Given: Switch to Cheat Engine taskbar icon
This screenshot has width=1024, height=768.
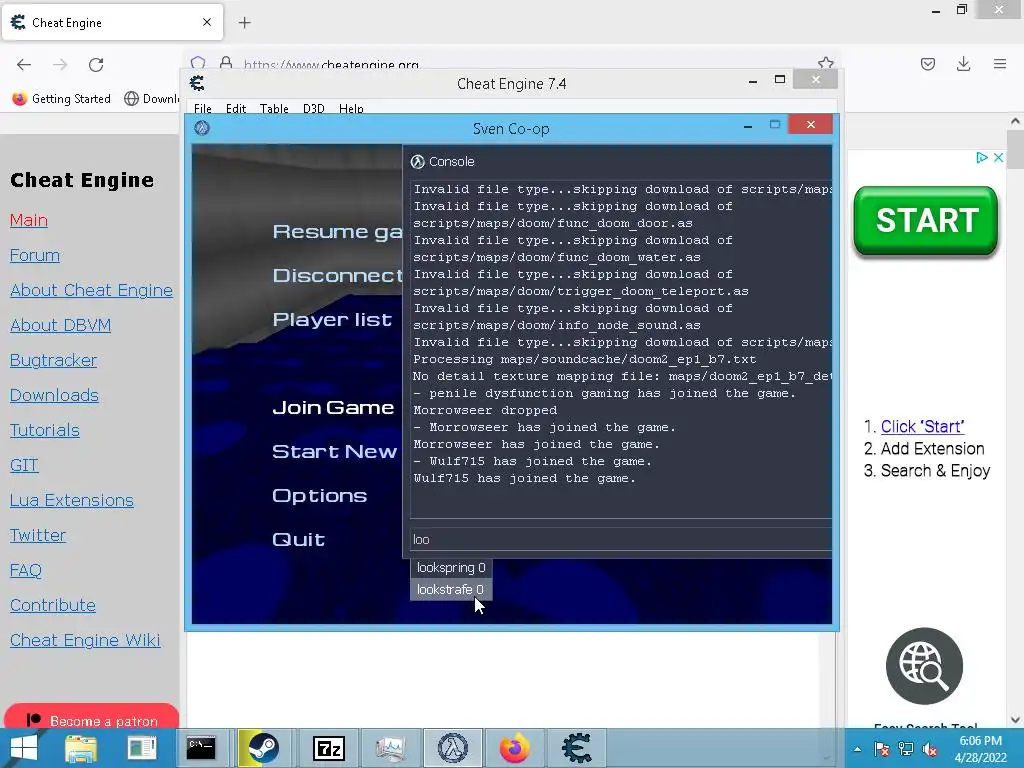Looking at the screenshot, I should point(576,748).
